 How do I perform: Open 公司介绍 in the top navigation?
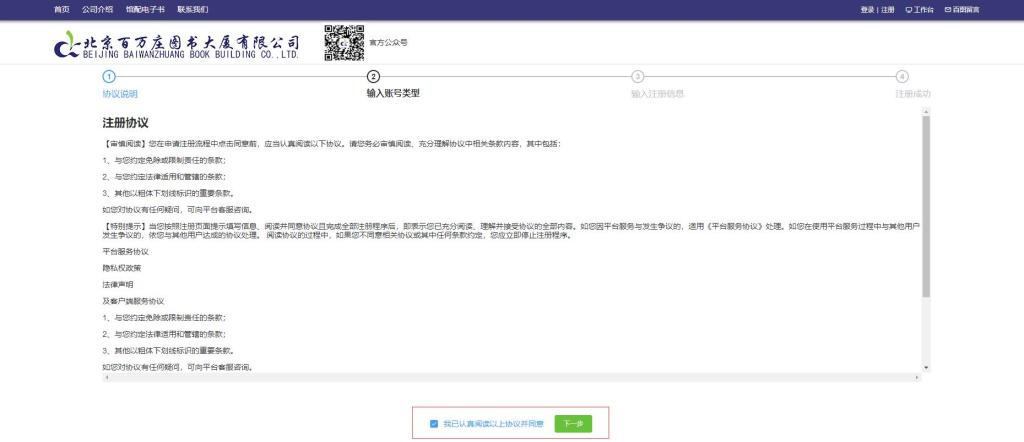97,9
